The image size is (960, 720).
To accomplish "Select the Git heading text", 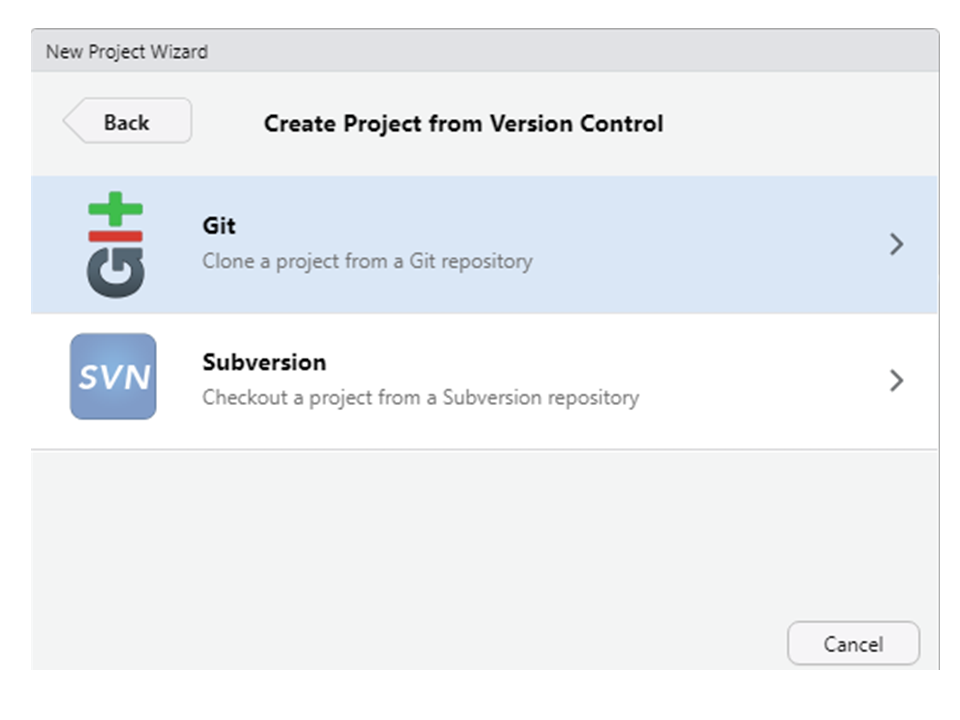I will click(219, 225).
